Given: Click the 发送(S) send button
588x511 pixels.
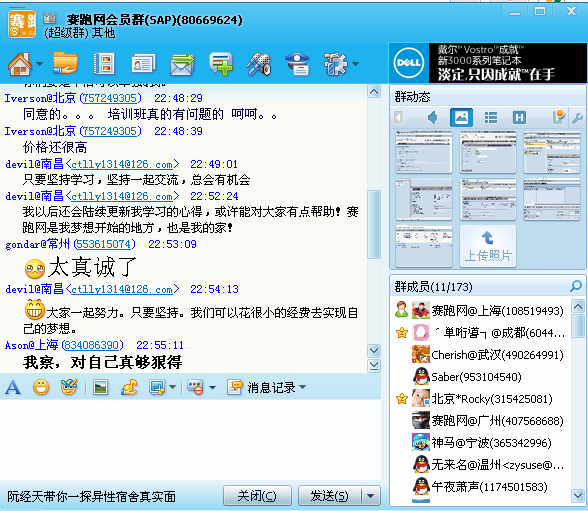Looking at the screenshot, I should [329, 496].
